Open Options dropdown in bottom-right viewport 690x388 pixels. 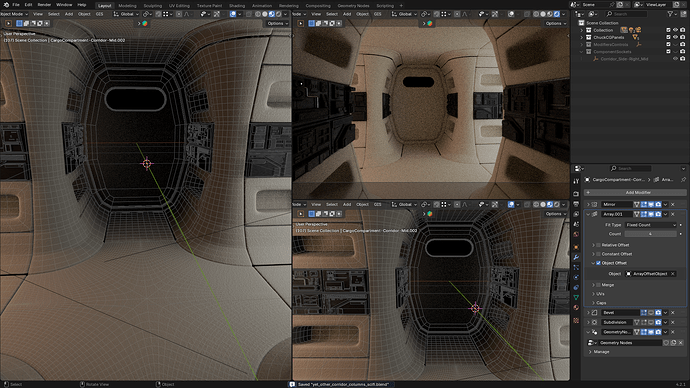click(x=555, y=214)
